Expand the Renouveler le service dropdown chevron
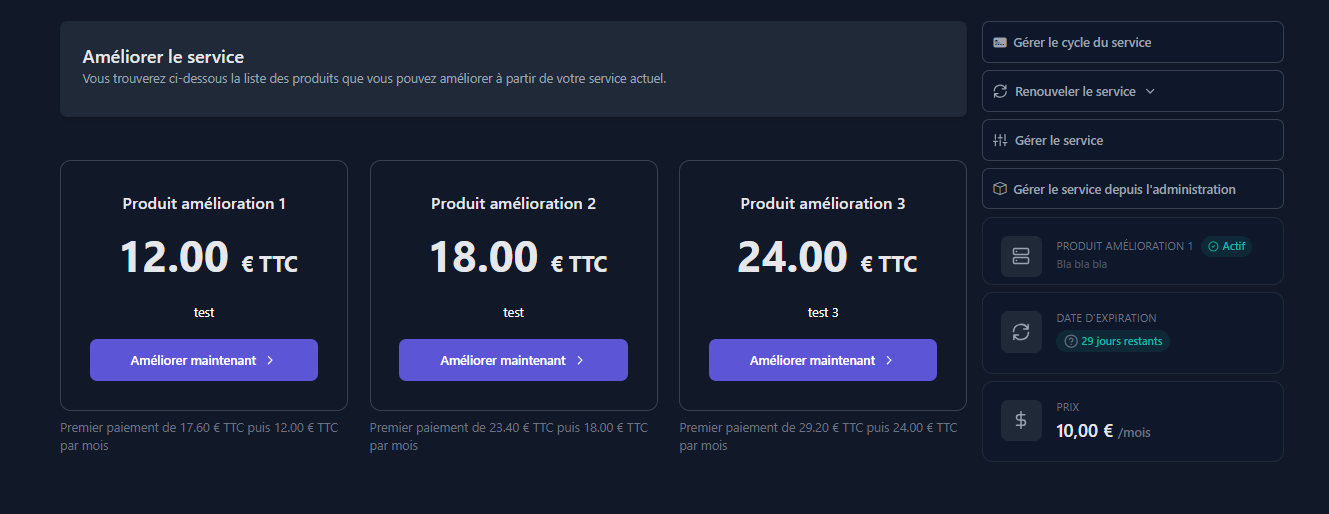1329x514 pixels. pyautogui.click(x=1150, y=92)
